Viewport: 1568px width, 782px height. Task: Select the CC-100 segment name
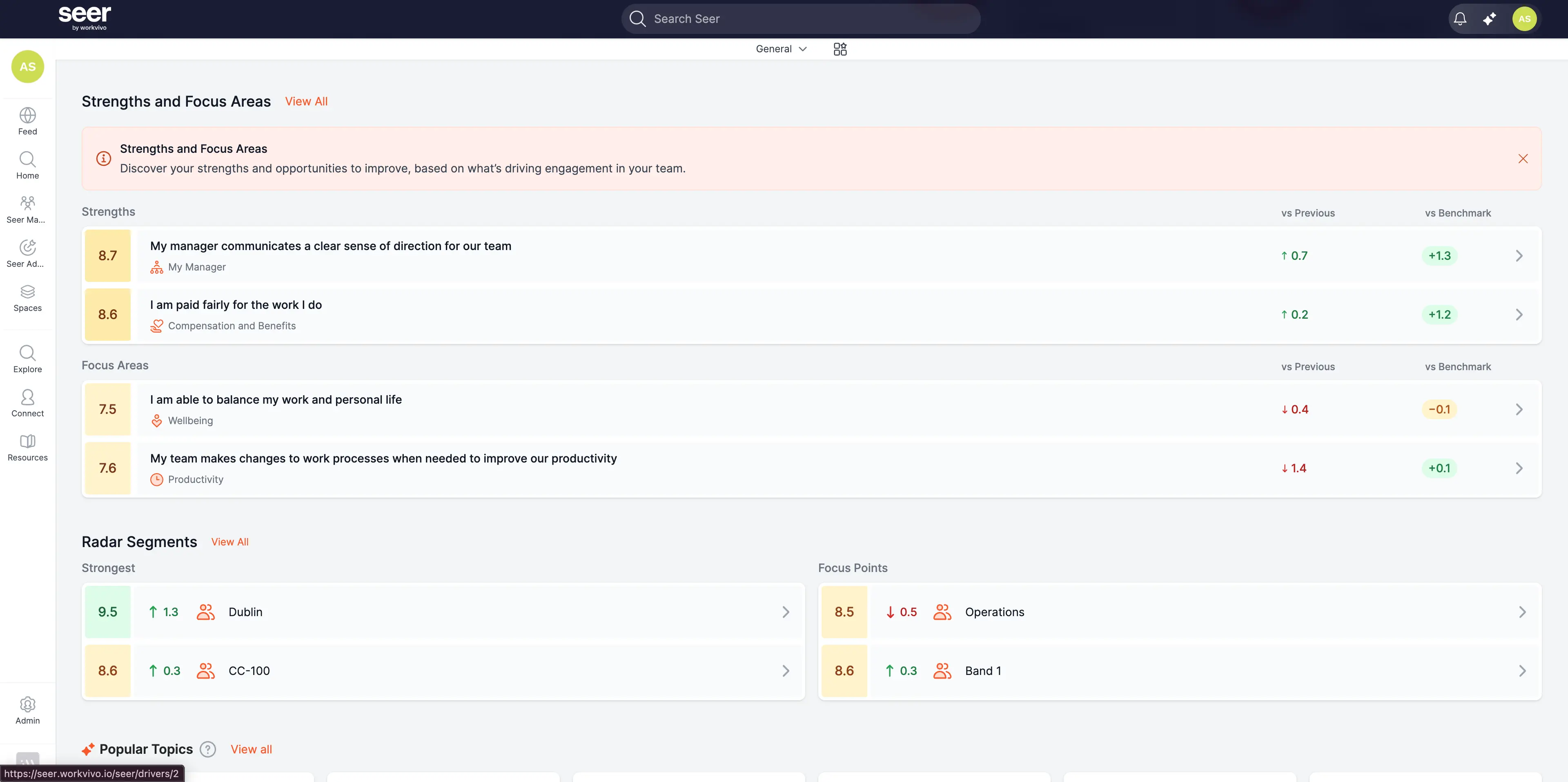[x=249, y=670]
